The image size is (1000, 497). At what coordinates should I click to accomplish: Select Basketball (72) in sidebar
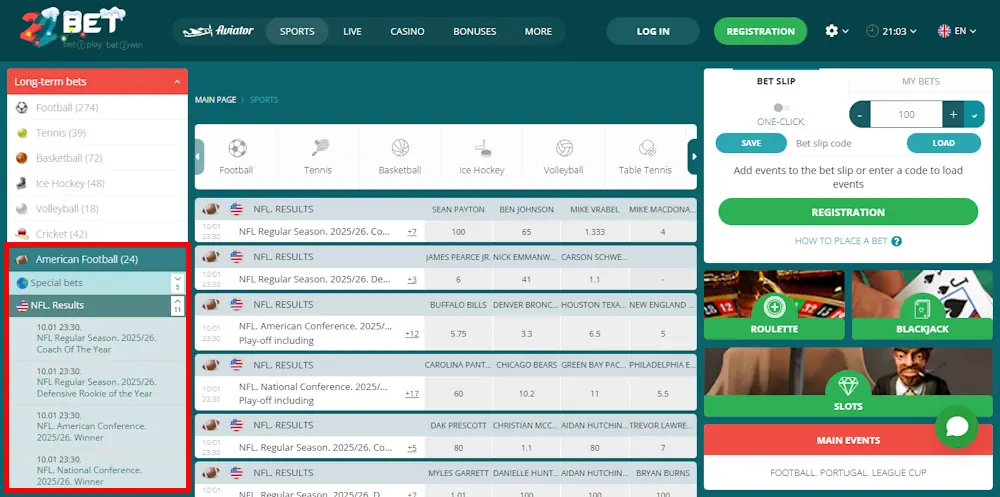[x=98, y=158]
